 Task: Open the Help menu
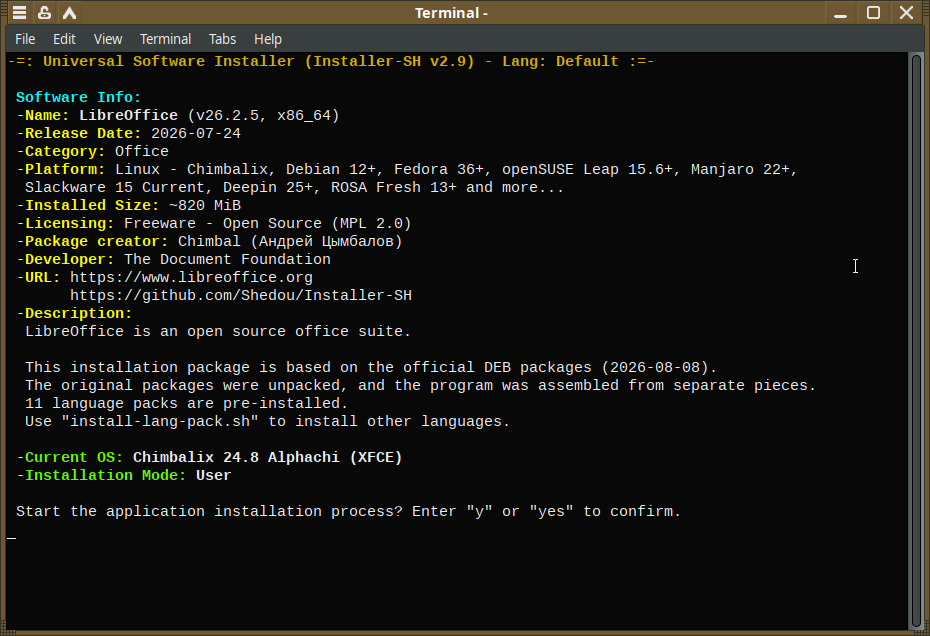click(x=267, y=39)
